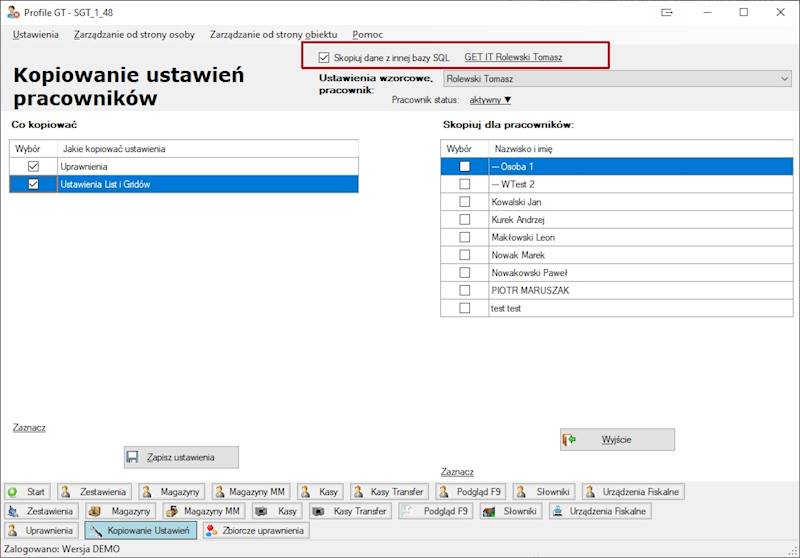800x558 pixels.
Task: Open the Ustawienia menu
Action: point(36,35)
